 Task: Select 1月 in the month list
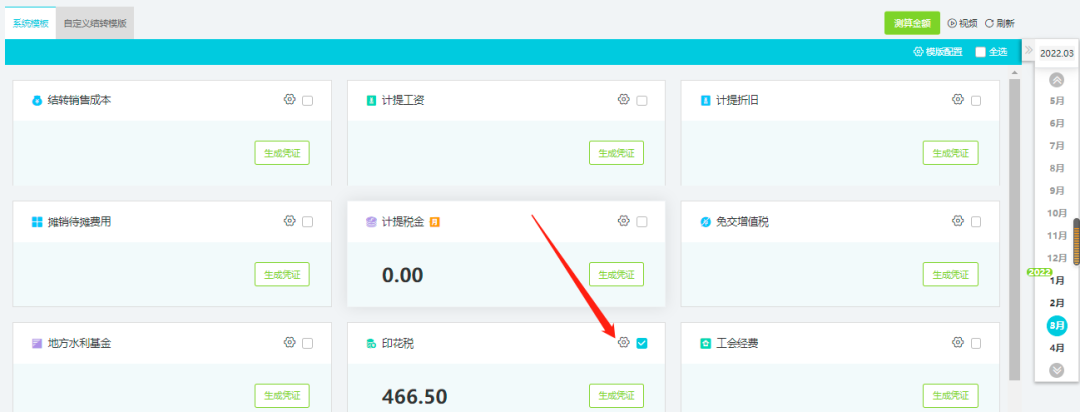1057,280
